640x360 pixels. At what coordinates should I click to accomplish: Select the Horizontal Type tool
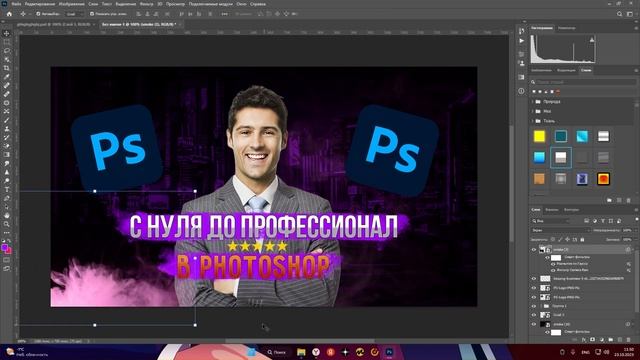[7, 189]
